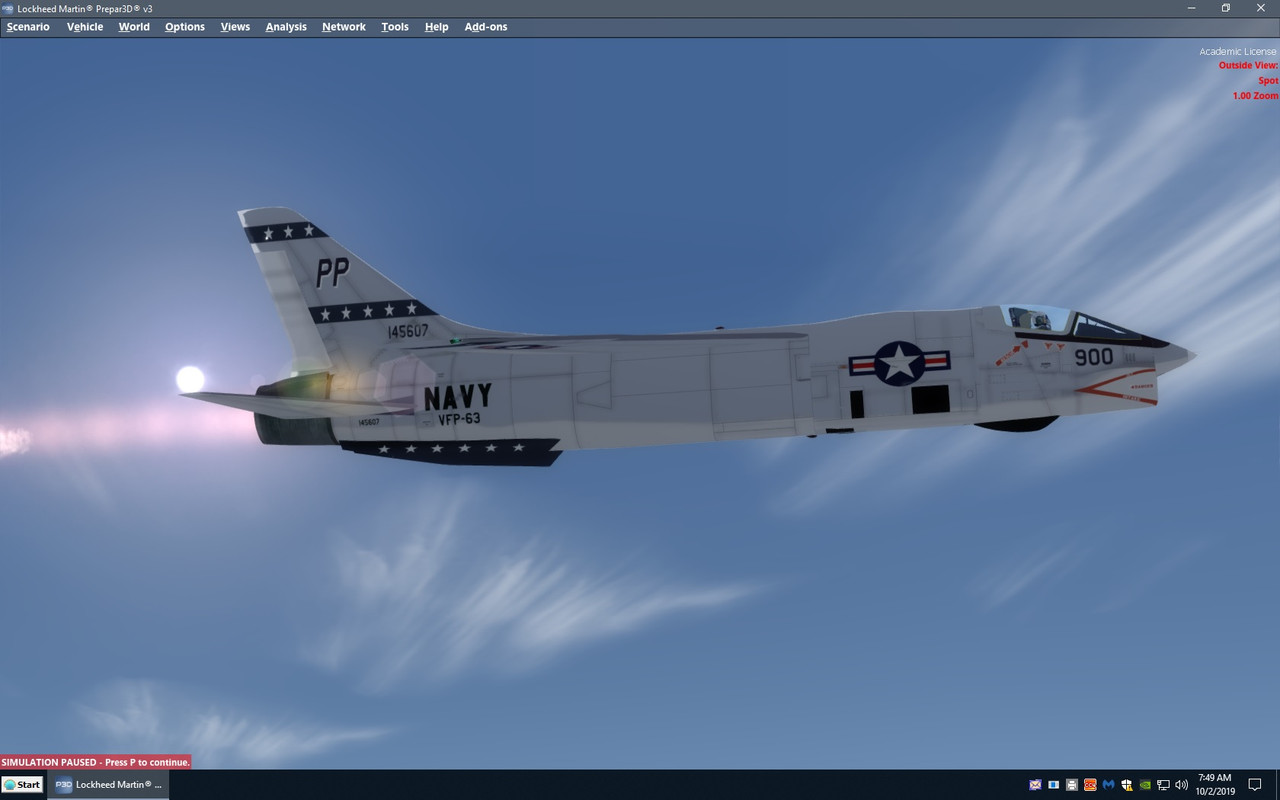This screenshot has width=1280, height=800.
Task: Open the 7:49 AM clock and date
Action: pos(1215,785)
